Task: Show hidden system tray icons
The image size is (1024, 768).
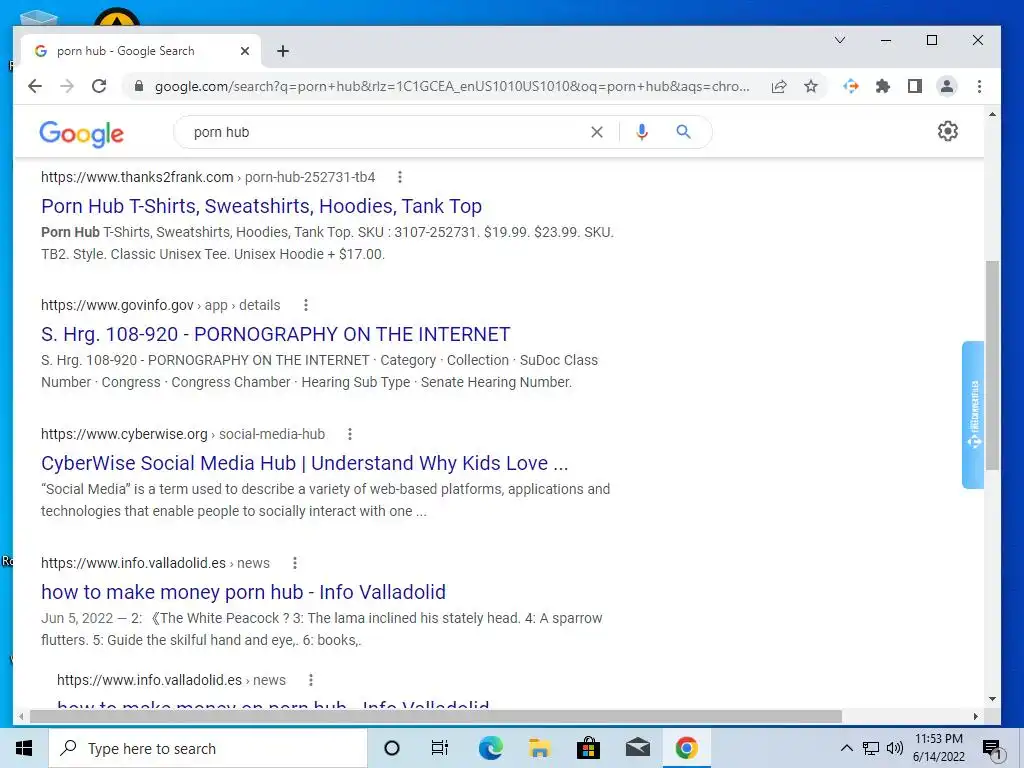Action: [846, 748]
